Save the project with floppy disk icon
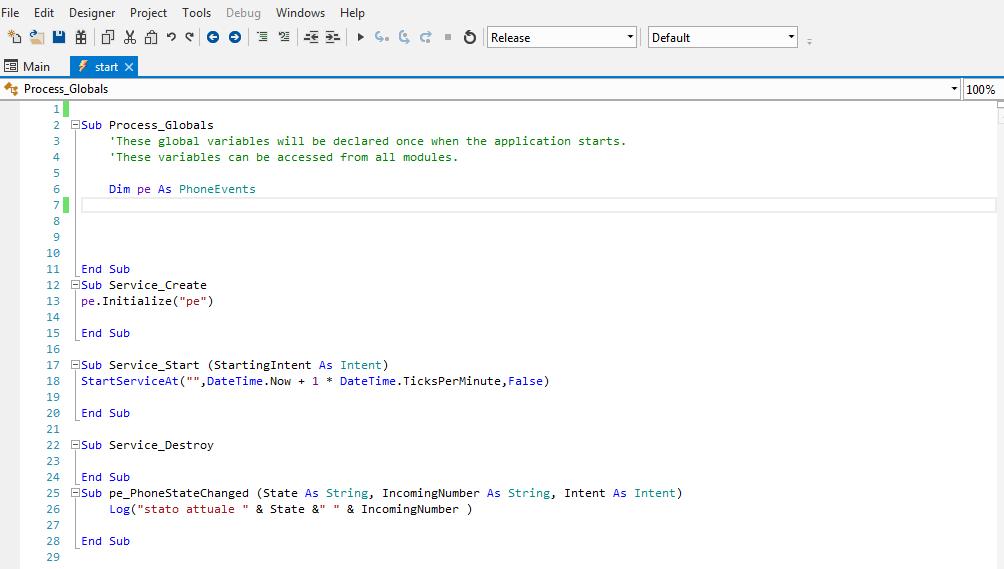1004x569 pixels. pyautogui.click(x=59, y=37)
